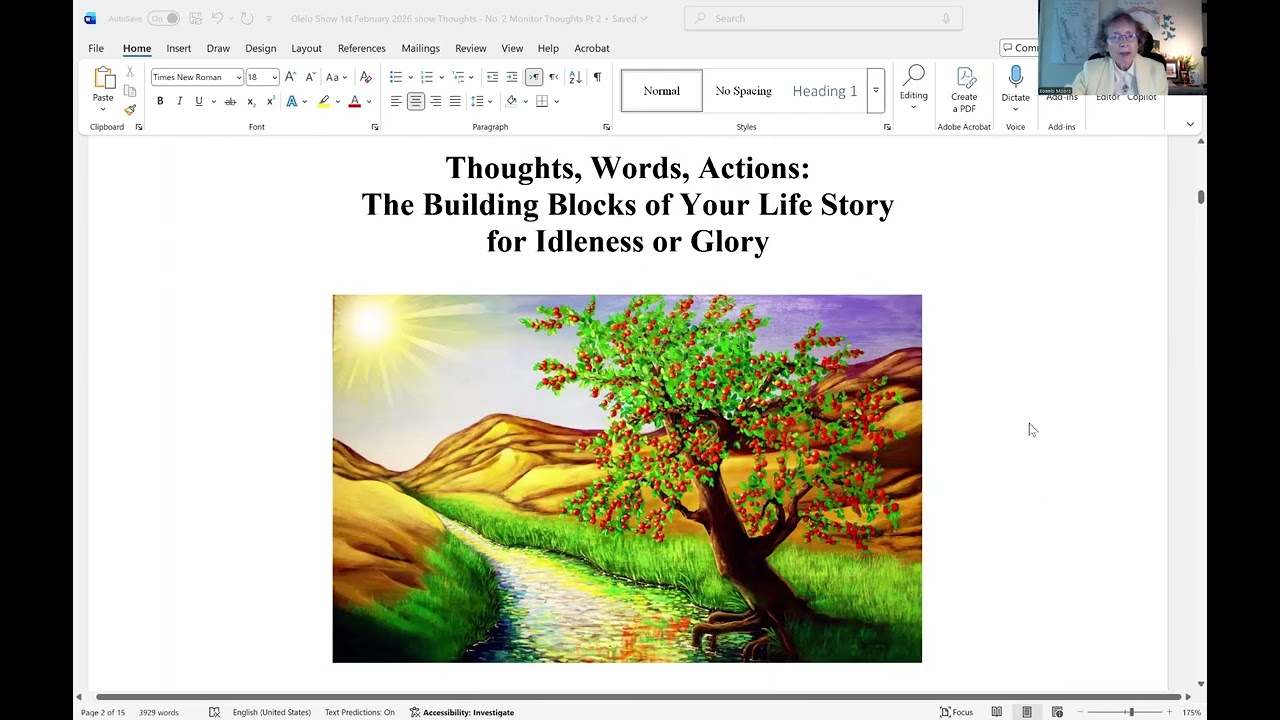Sort paragraphs alphabetically

tap(575, 77)
